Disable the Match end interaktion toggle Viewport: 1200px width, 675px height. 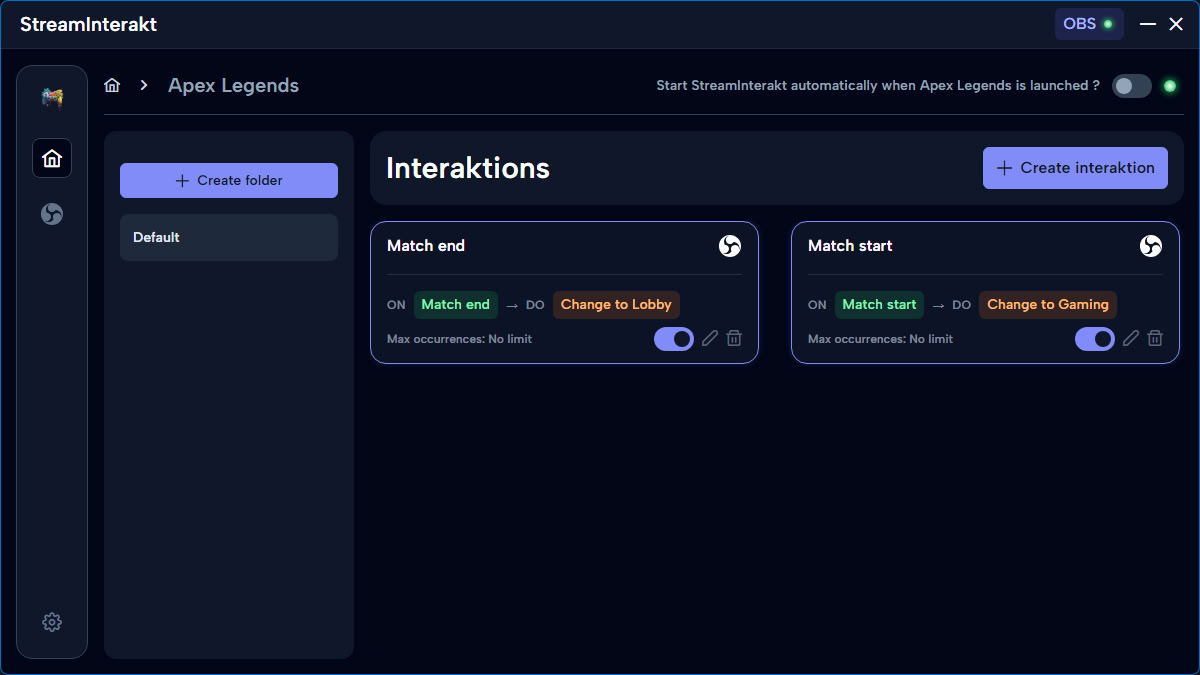point(674,339)
